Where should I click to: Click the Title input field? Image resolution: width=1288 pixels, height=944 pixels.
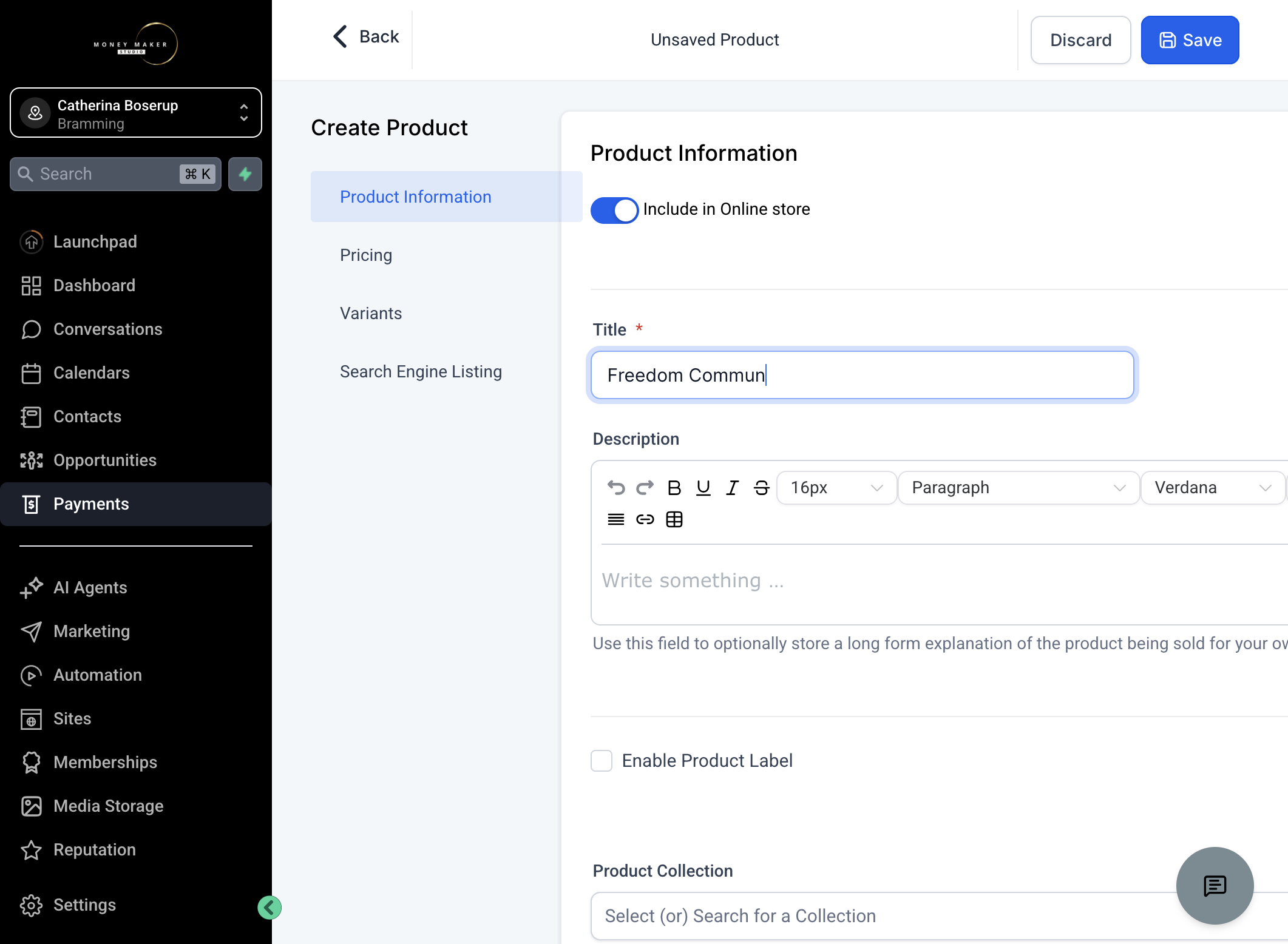(x=862, y=375)
